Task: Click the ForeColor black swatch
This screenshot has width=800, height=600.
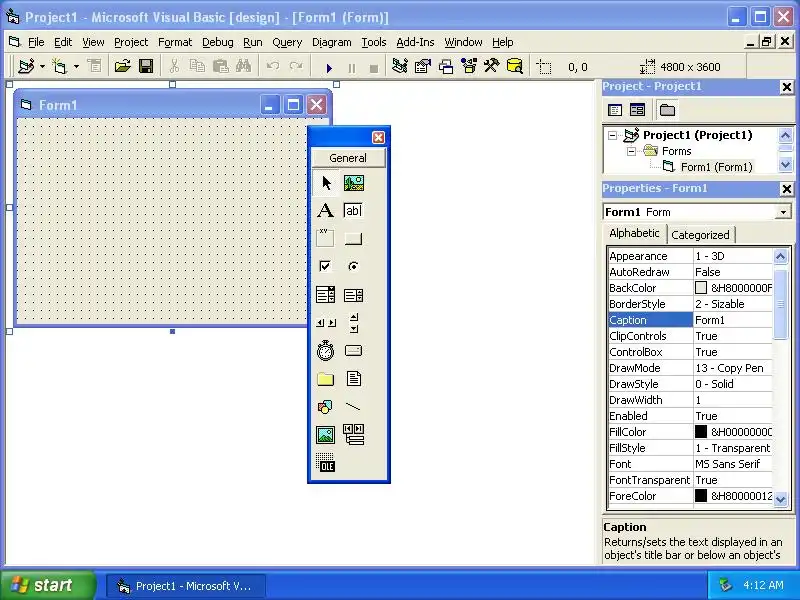Action: pyautogui.click(x=701, y=496)
